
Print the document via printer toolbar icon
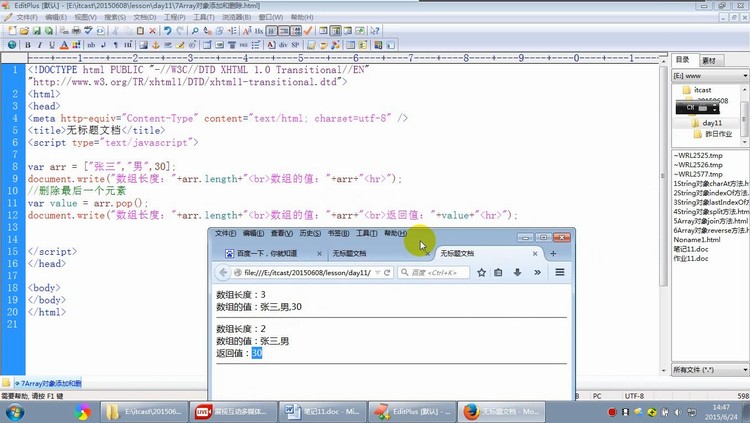(x=76, y=31)
